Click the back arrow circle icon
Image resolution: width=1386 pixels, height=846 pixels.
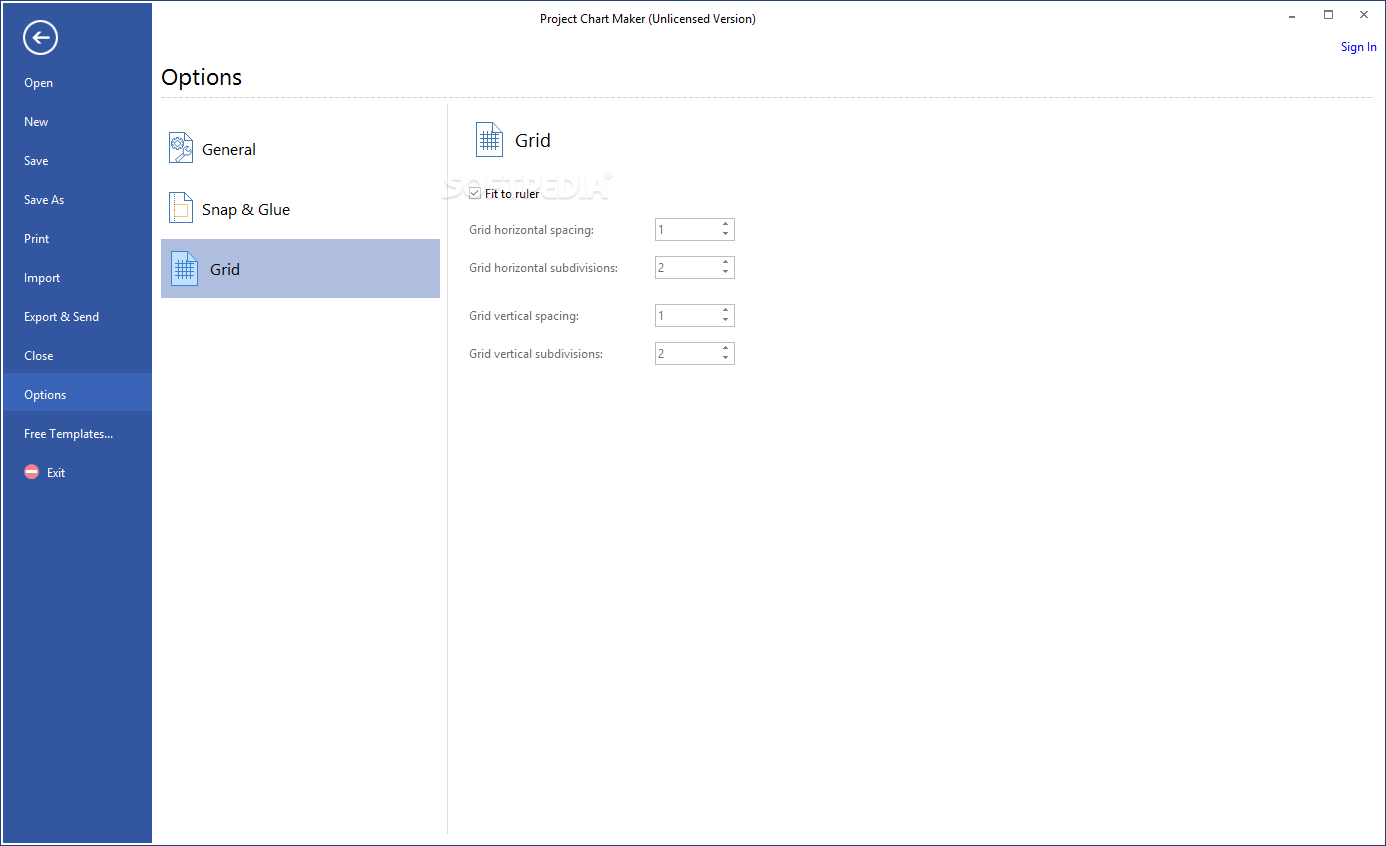tap(41, 38)
